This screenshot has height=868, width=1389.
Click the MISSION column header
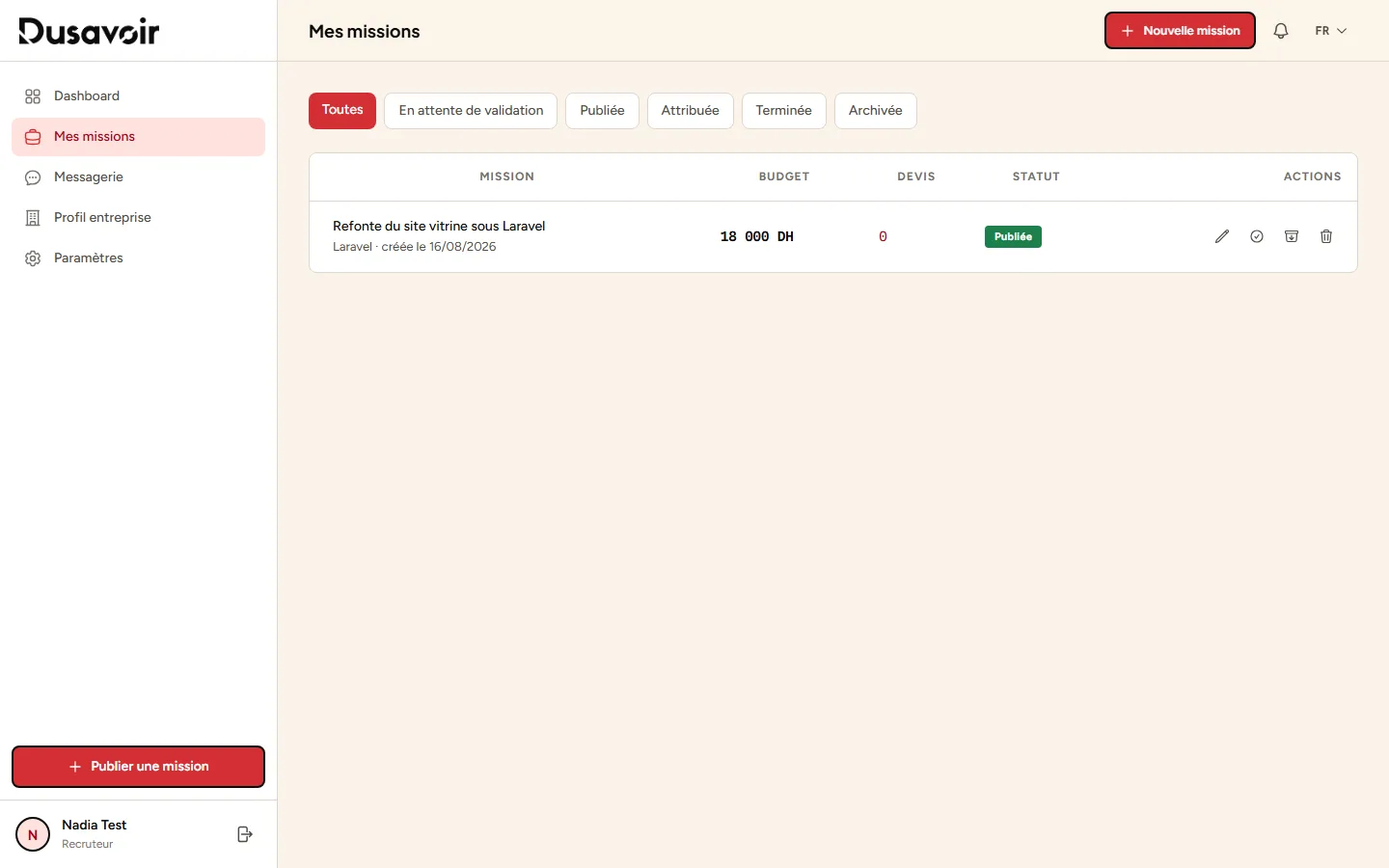[507, 176]
